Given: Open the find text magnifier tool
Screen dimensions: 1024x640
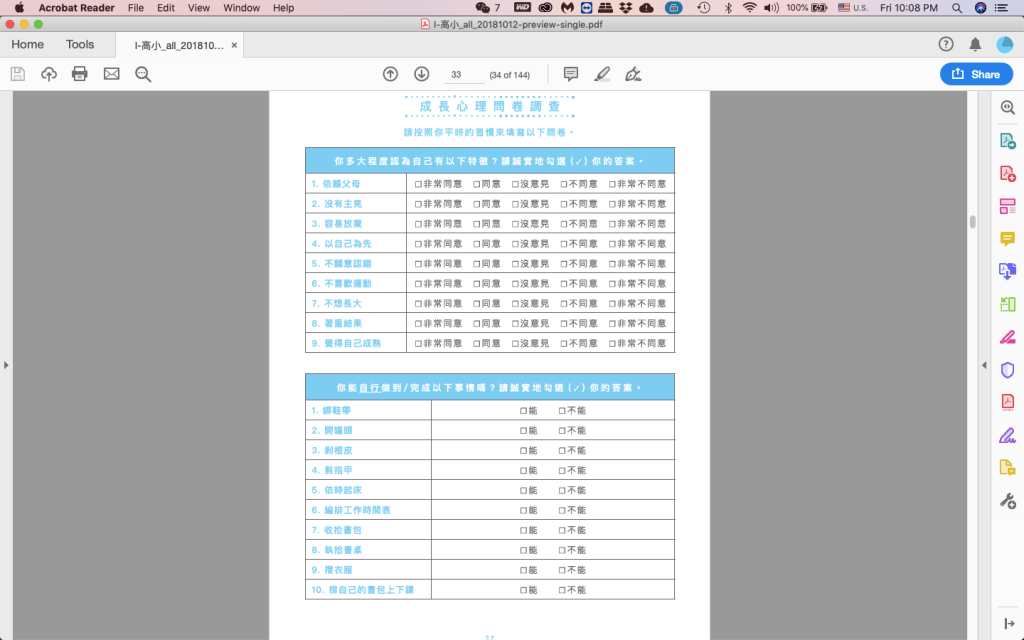Looking at the screenshot, I should coord(143,74).
